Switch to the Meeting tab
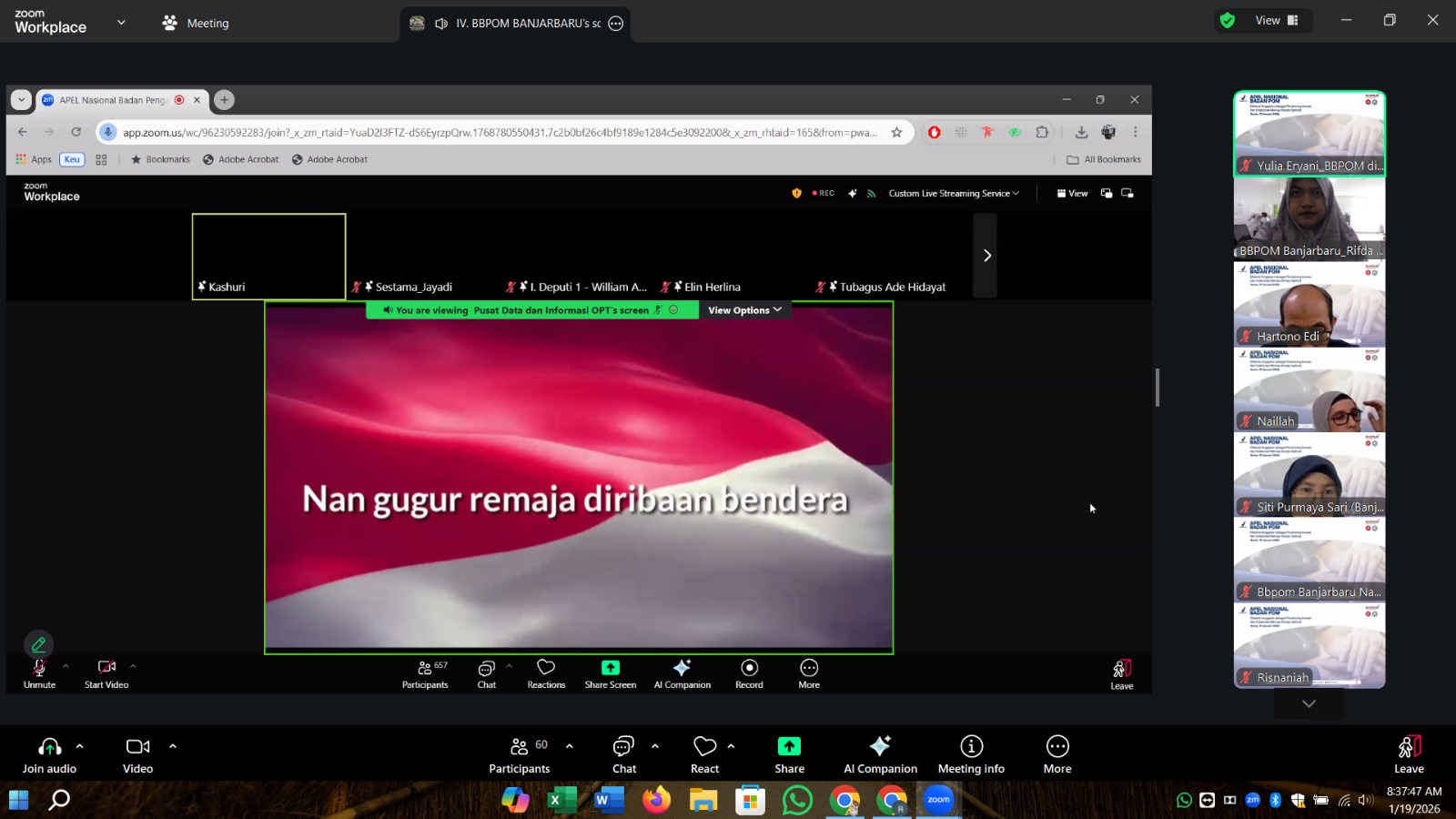Screen dimensions: 1456x819 point(196,24)
